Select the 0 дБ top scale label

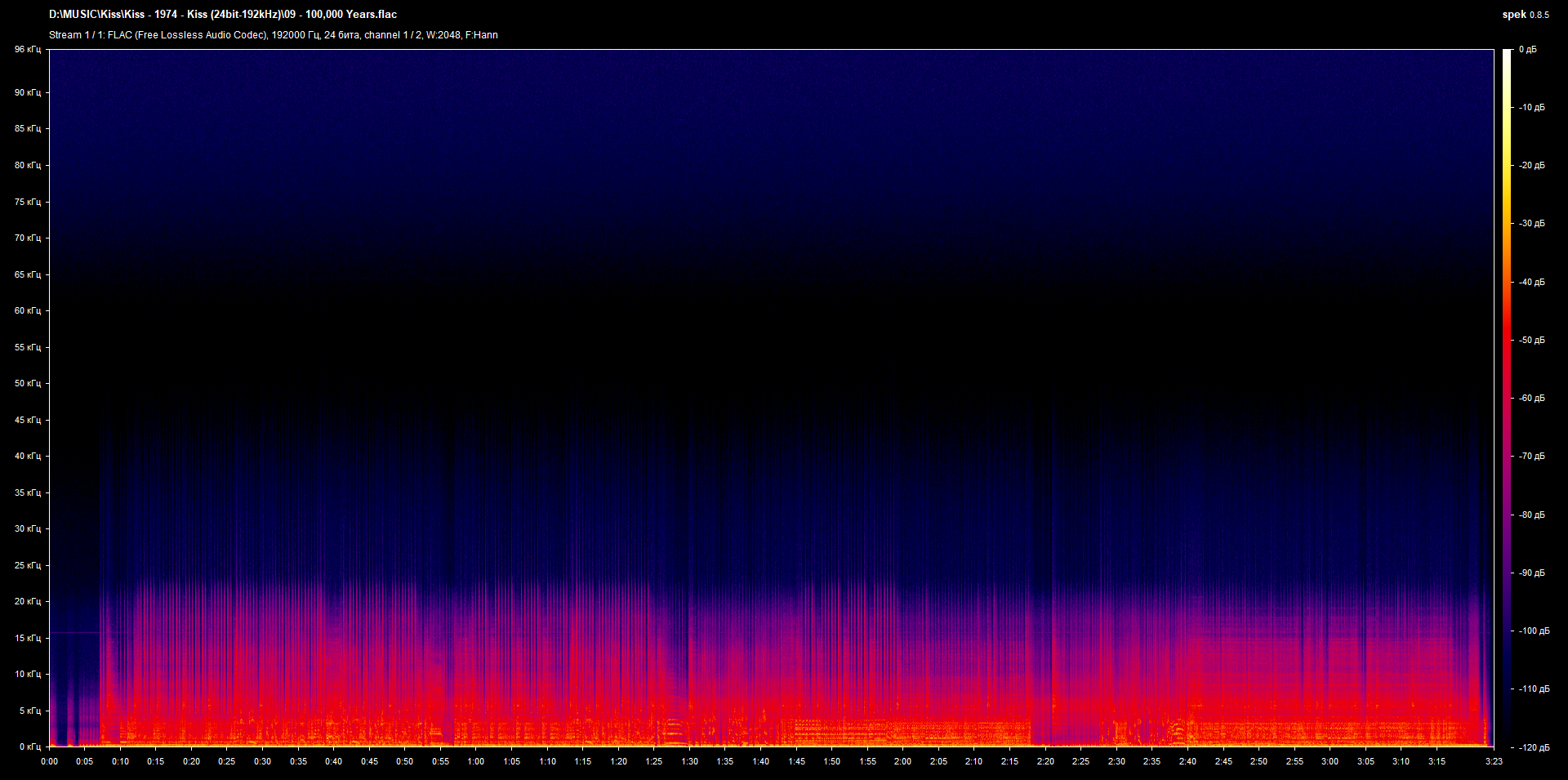click(1527, 50)
